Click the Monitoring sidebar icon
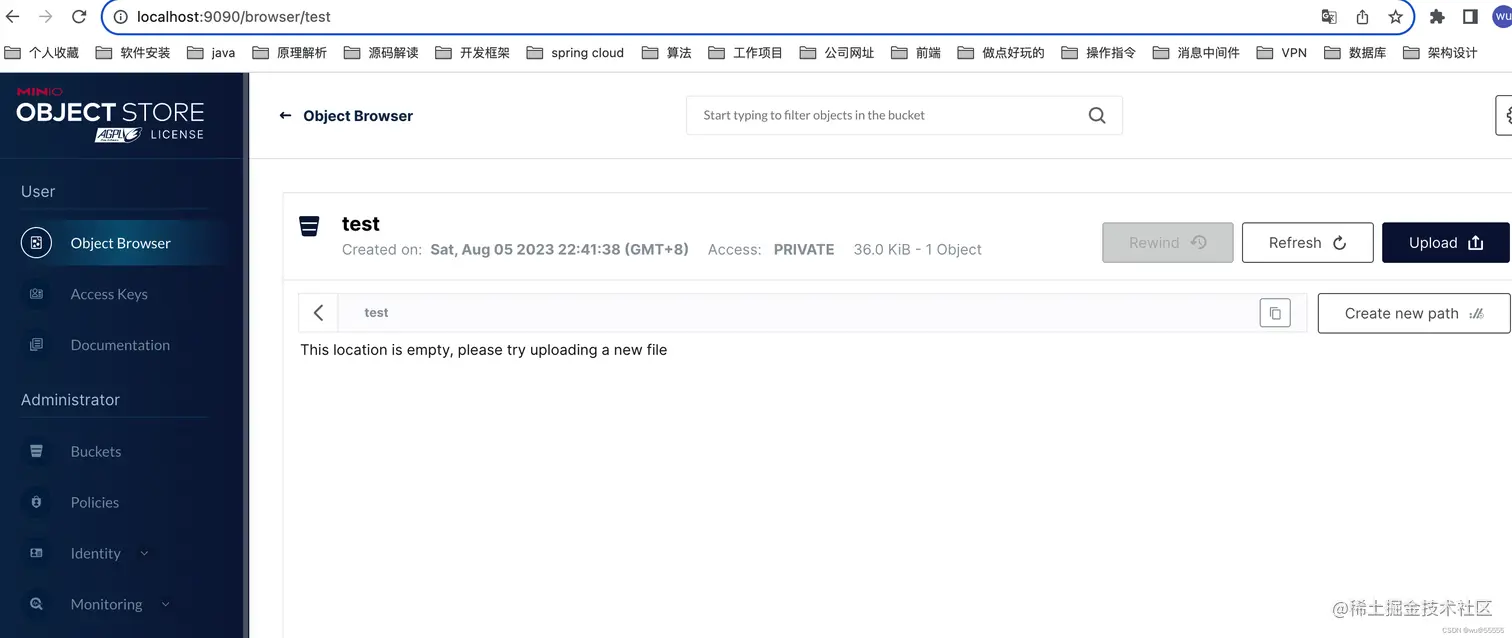This screenshot has width=1512, height=638. (37, 604)
